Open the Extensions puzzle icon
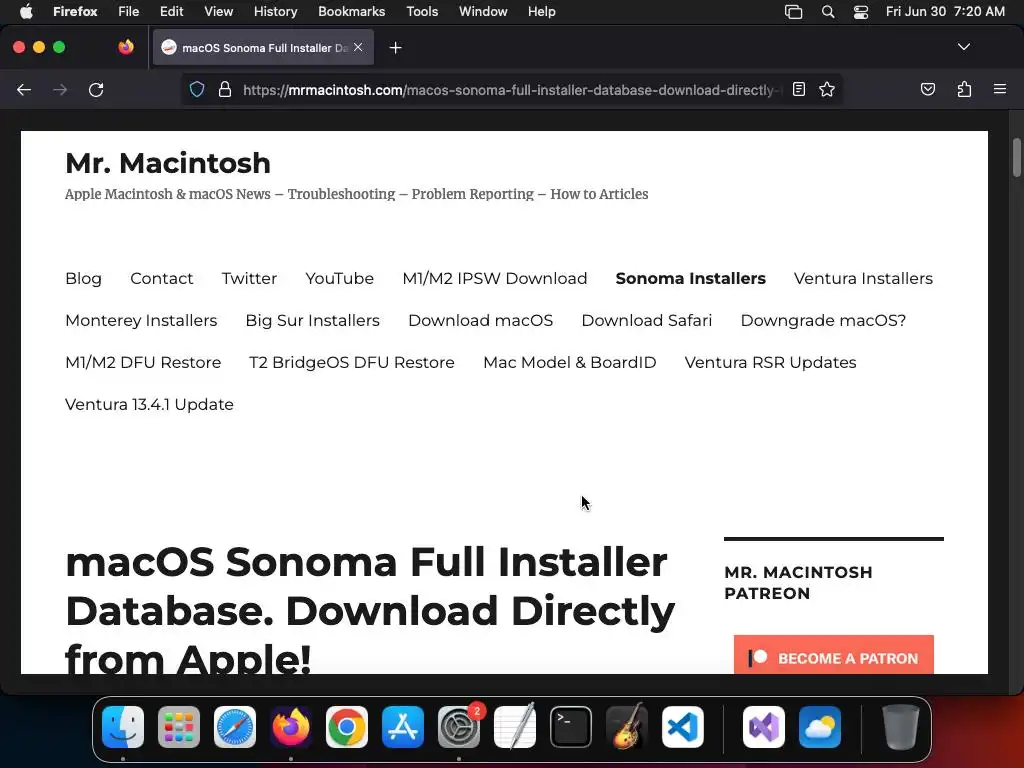 [x=964, y=89]
